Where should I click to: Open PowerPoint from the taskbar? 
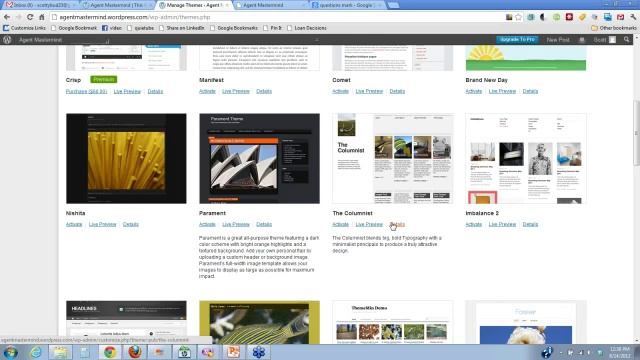click(x=233, y=352)
